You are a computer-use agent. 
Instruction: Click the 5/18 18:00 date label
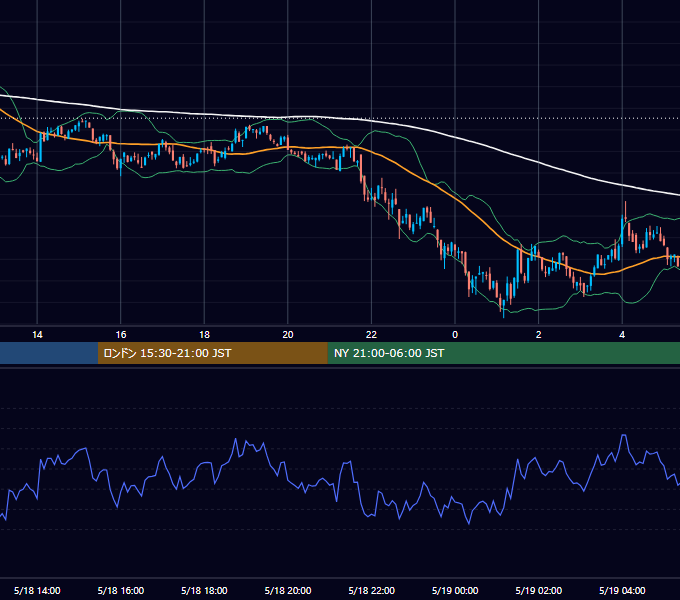[204, 590]
